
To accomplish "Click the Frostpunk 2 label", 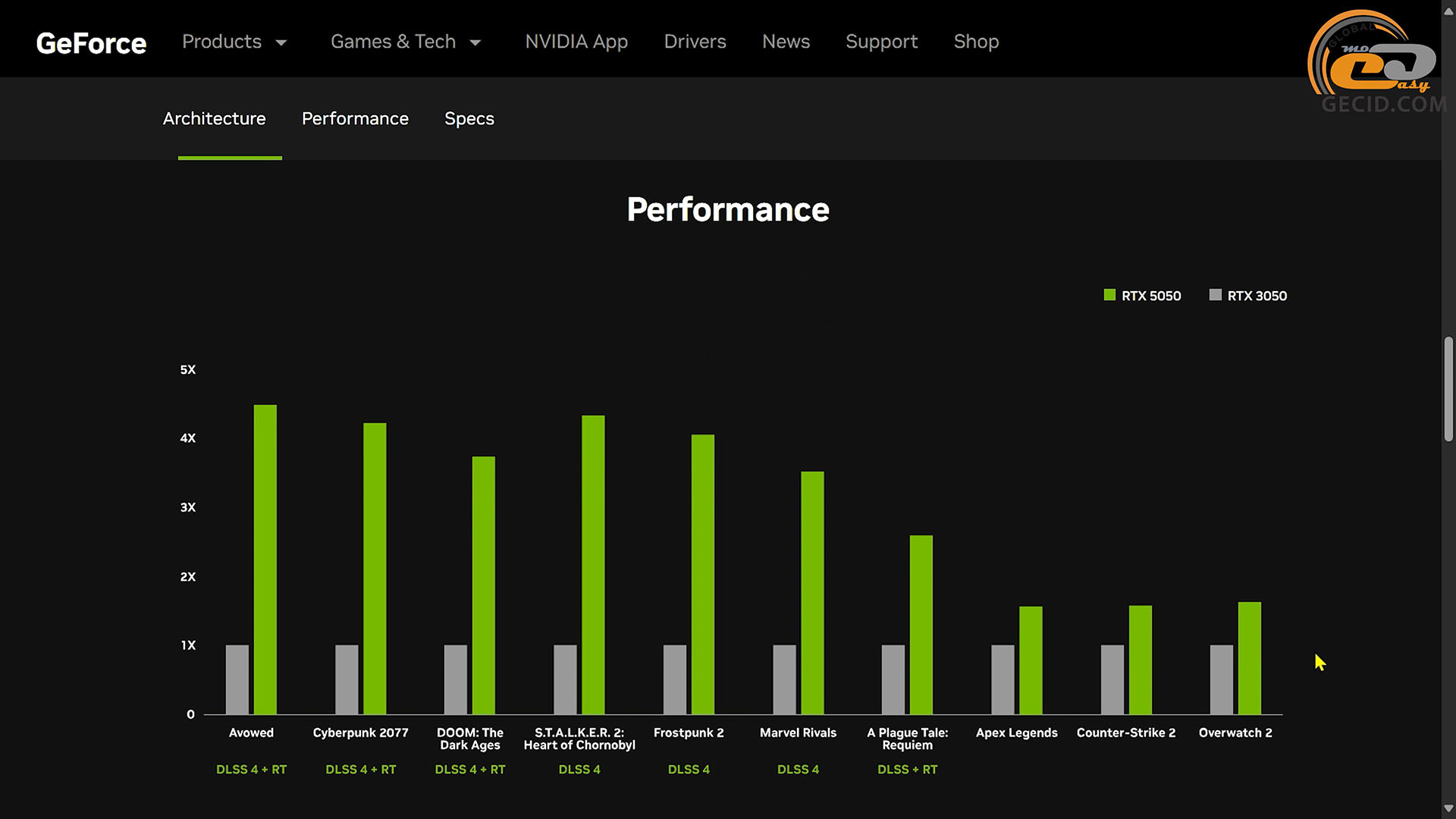I will (689, 733).
